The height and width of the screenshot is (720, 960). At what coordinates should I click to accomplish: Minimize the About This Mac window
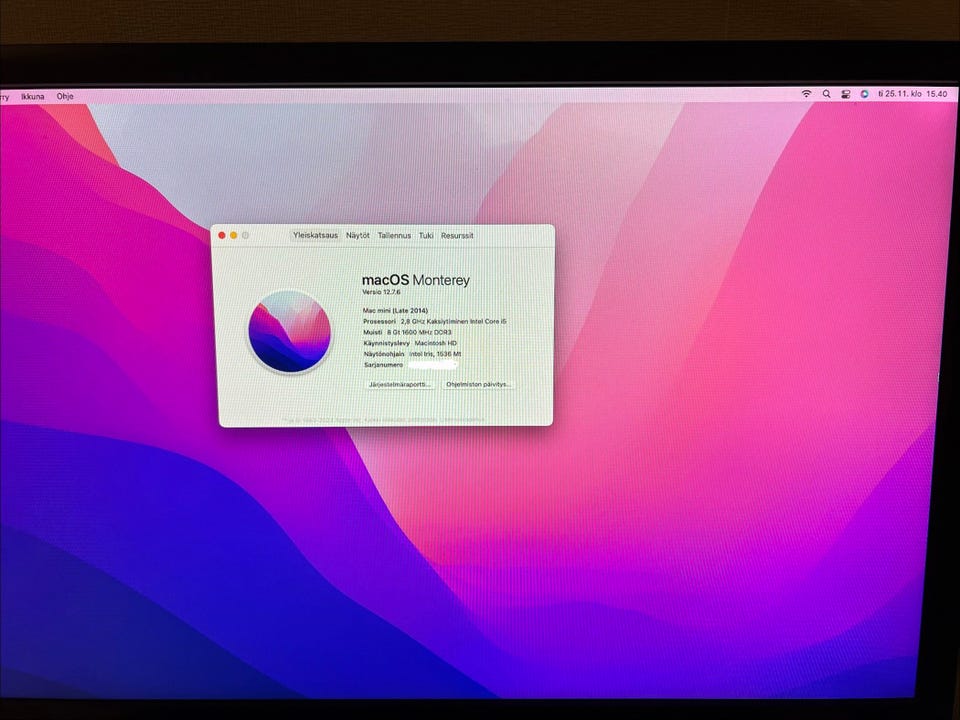233,235
